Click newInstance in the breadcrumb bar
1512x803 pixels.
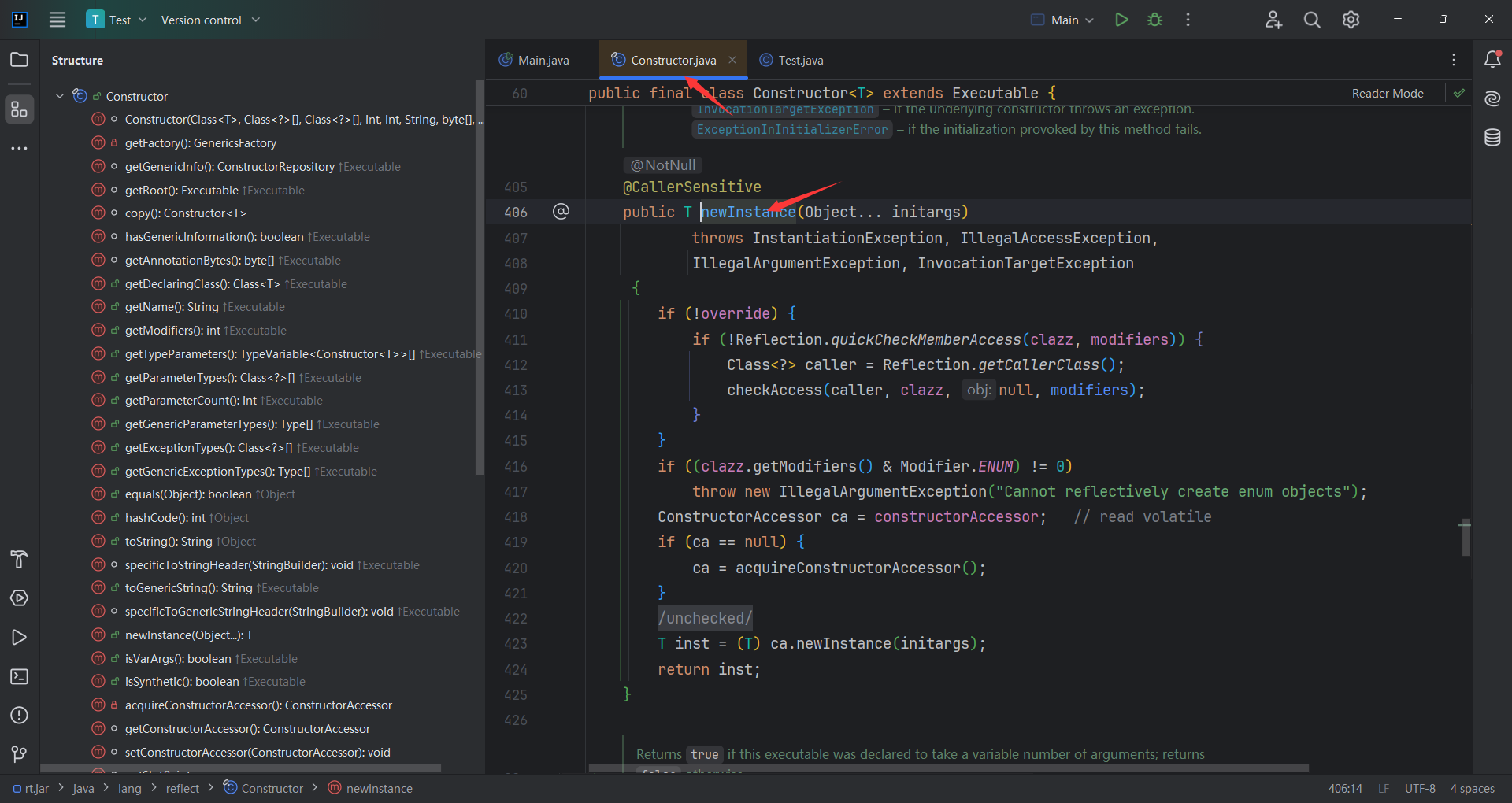click(370, 788)
